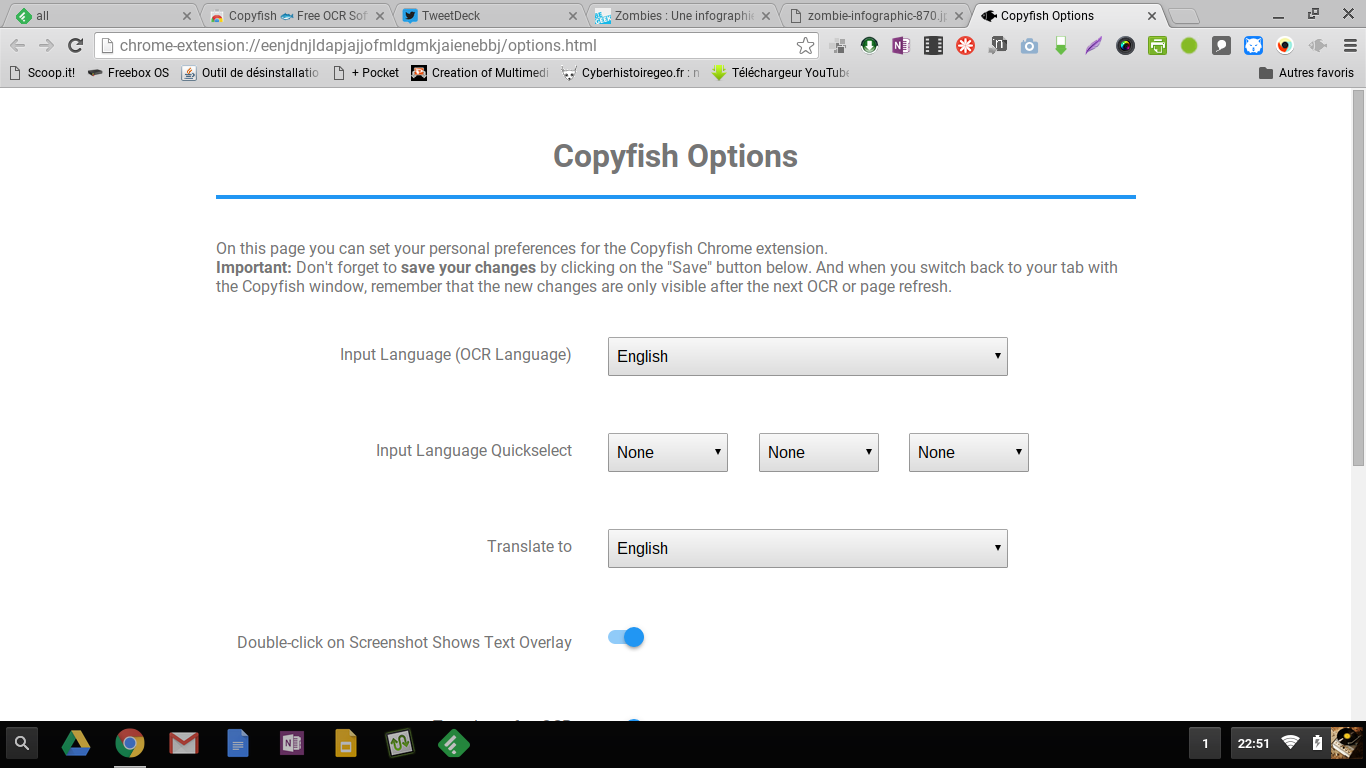Click the green printer extension icon
Viewport: 1366px width, 768px height.
click(x=1157, y=45)
